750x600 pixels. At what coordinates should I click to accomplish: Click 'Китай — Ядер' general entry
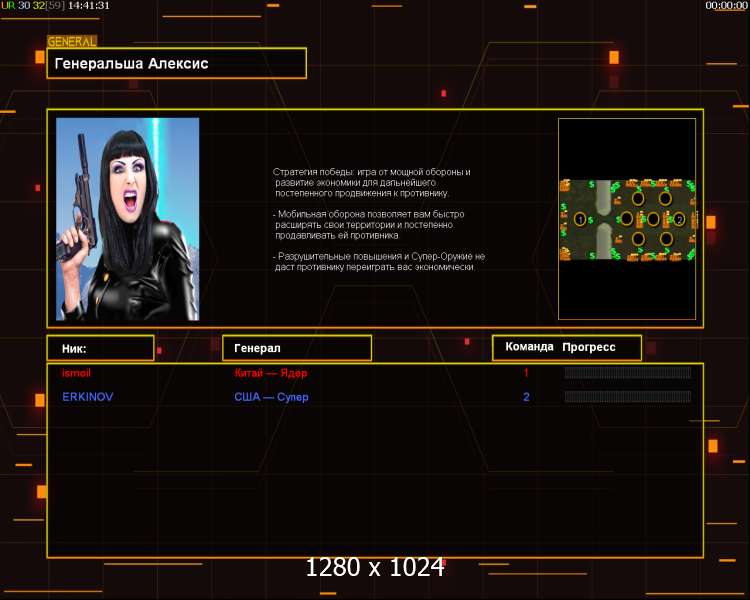[271, 373]
